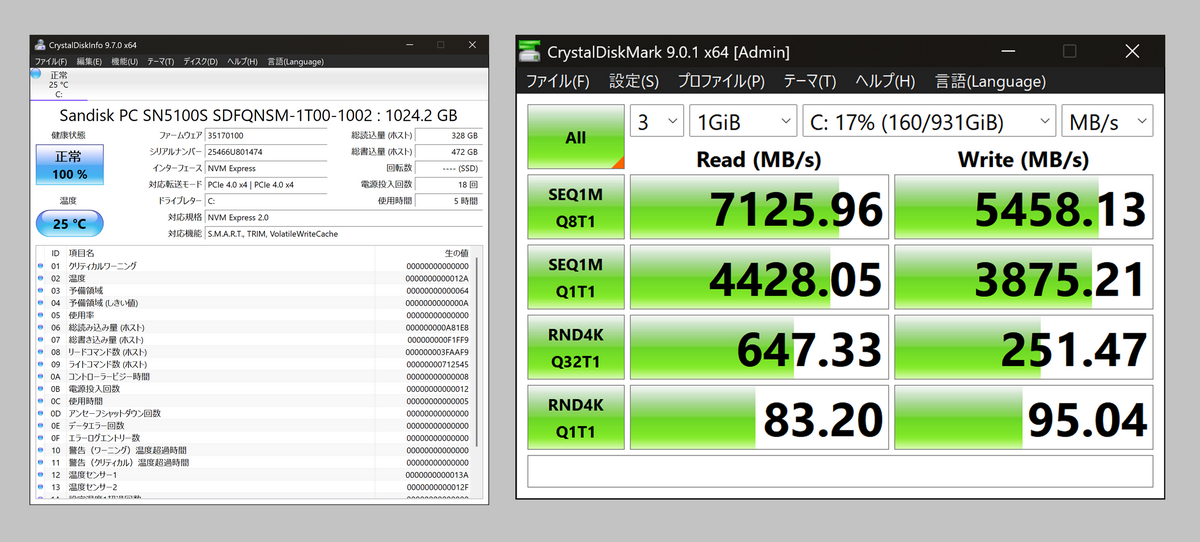The image size is (1200, 542).
Task: Click the green All benchmark button
Action: [x=576, y=137]
